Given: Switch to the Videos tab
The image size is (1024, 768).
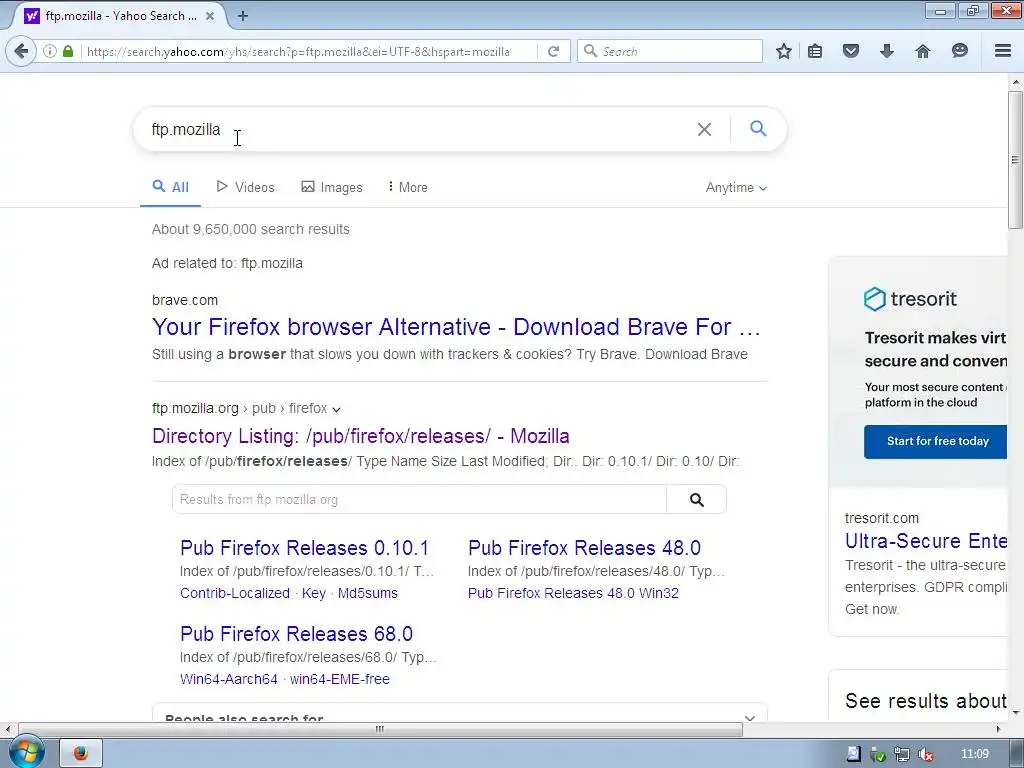Looking at the screenshot, I should tap(246, 187).
